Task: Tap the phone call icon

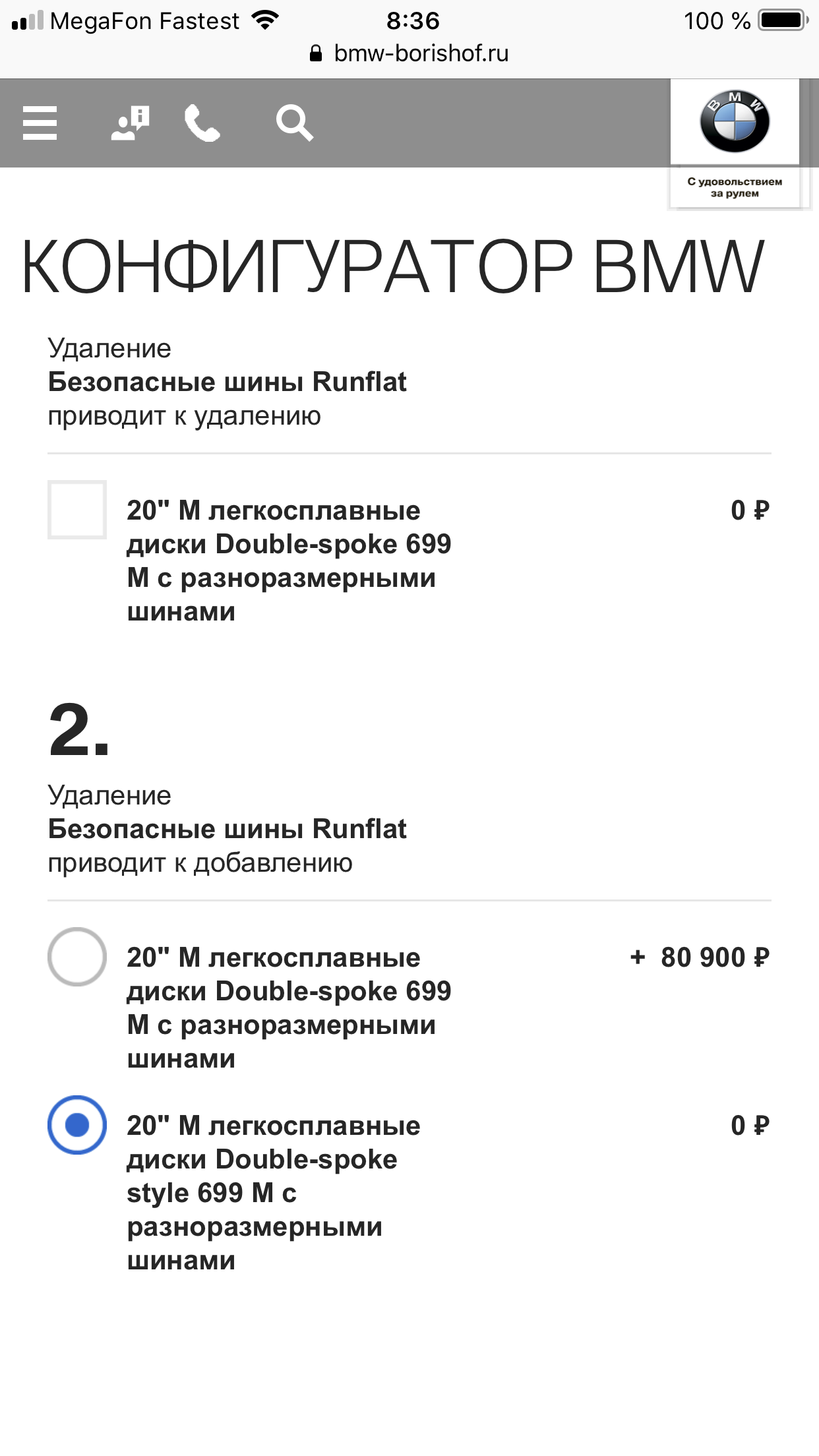Action: pos(202,123)
